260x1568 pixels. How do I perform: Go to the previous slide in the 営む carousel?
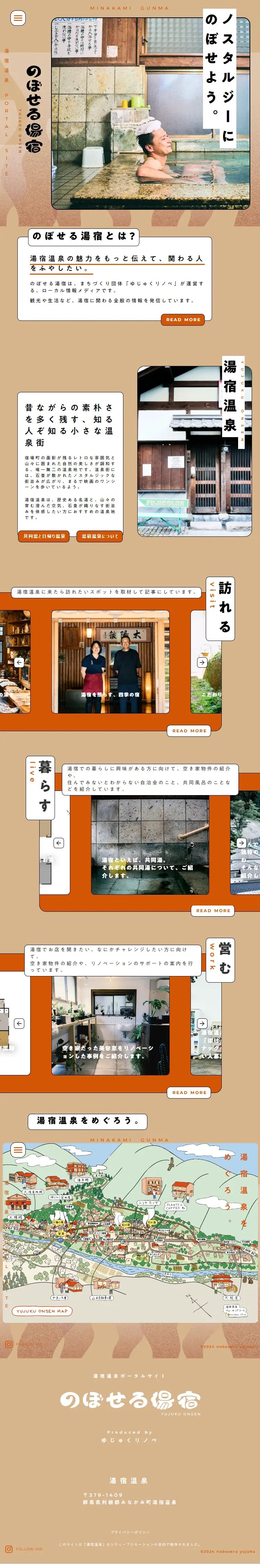19,1024
